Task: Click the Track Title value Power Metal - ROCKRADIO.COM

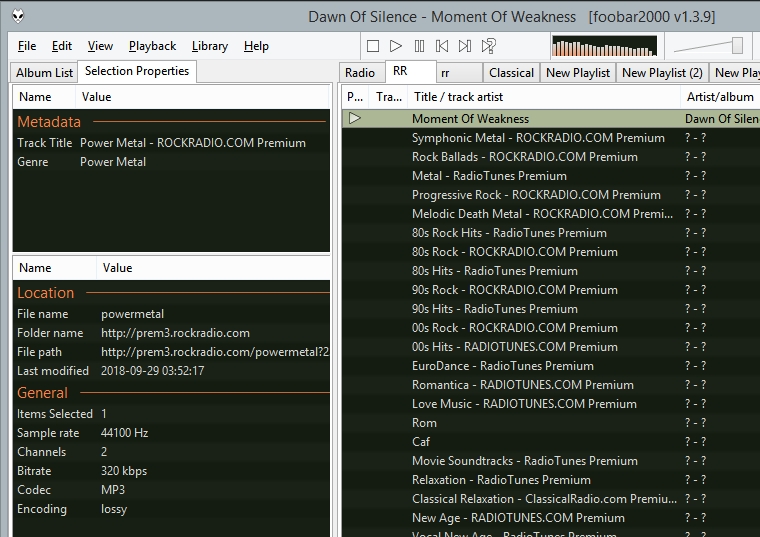Action: pyautogui.click(x=193, y=143)
